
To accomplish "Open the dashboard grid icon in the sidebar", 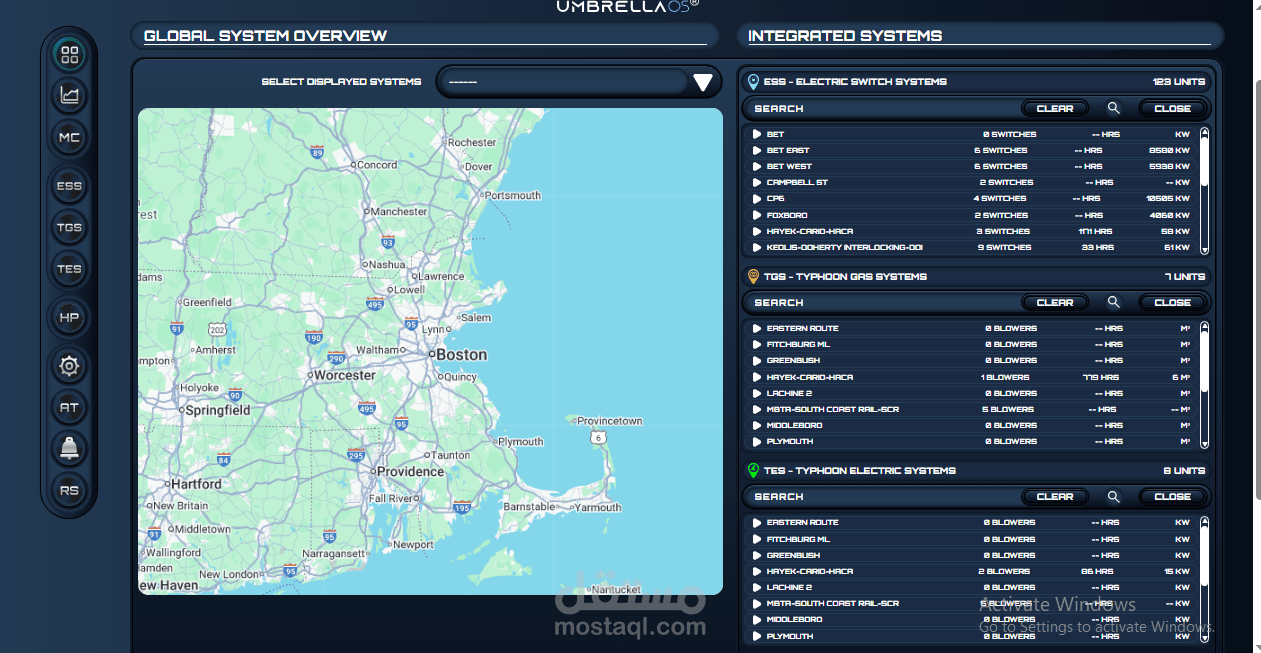I will pyautogui.click(x=69, y=56).
